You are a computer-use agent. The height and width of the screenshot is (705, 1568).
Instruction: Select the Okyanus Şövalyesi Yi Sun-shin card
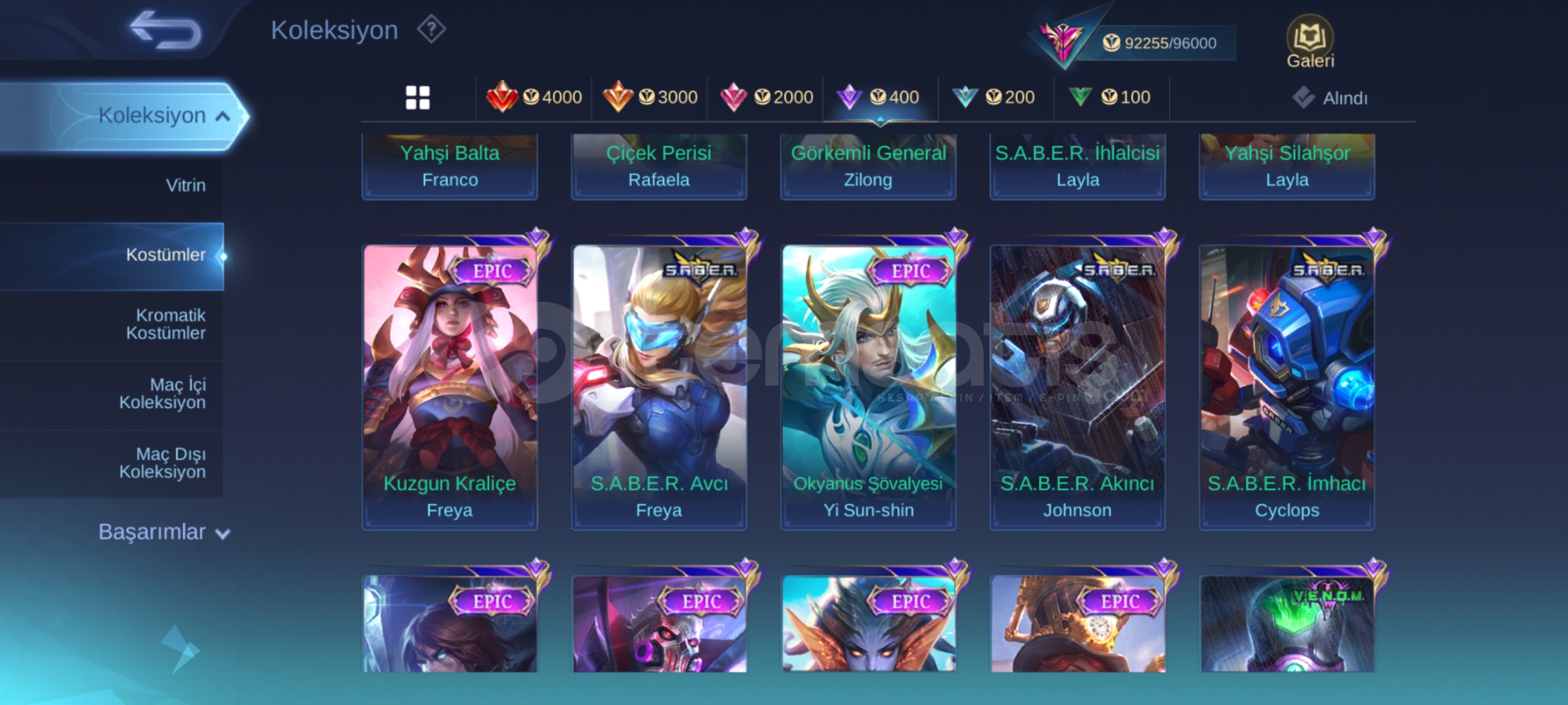[x=869, y=386]
